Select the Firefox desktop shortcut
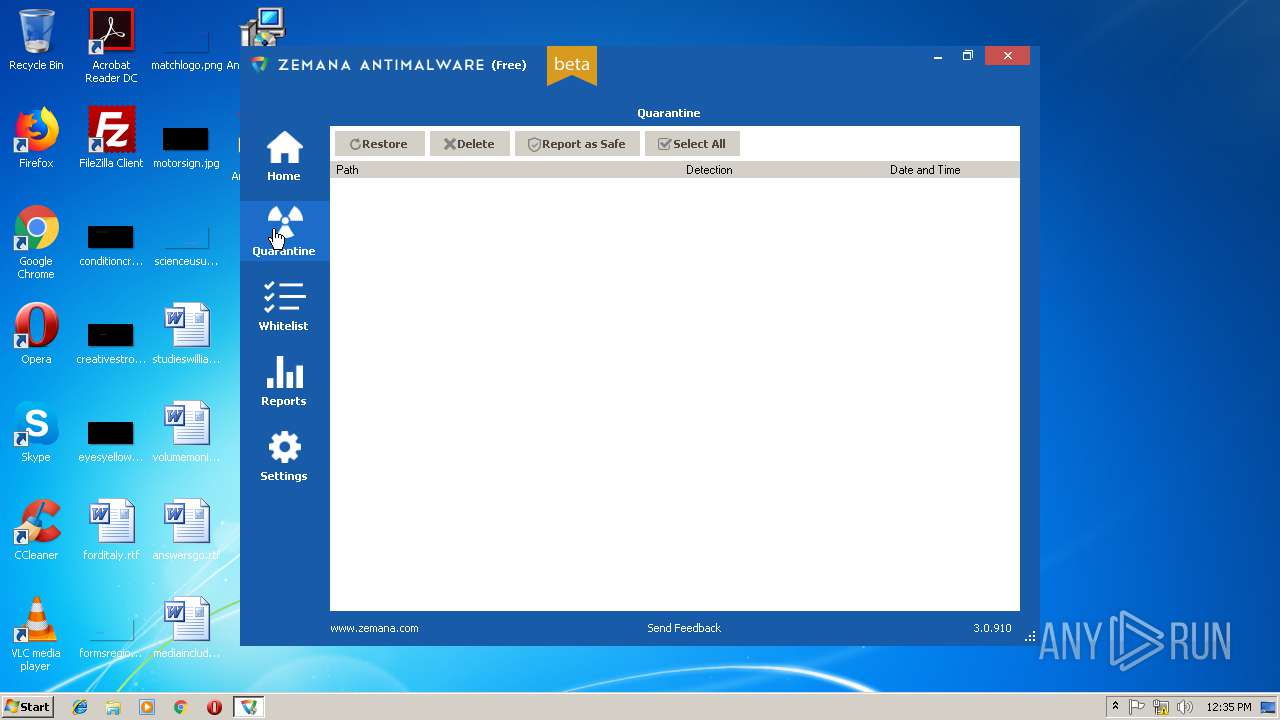1280x720 pixels. 36,138
